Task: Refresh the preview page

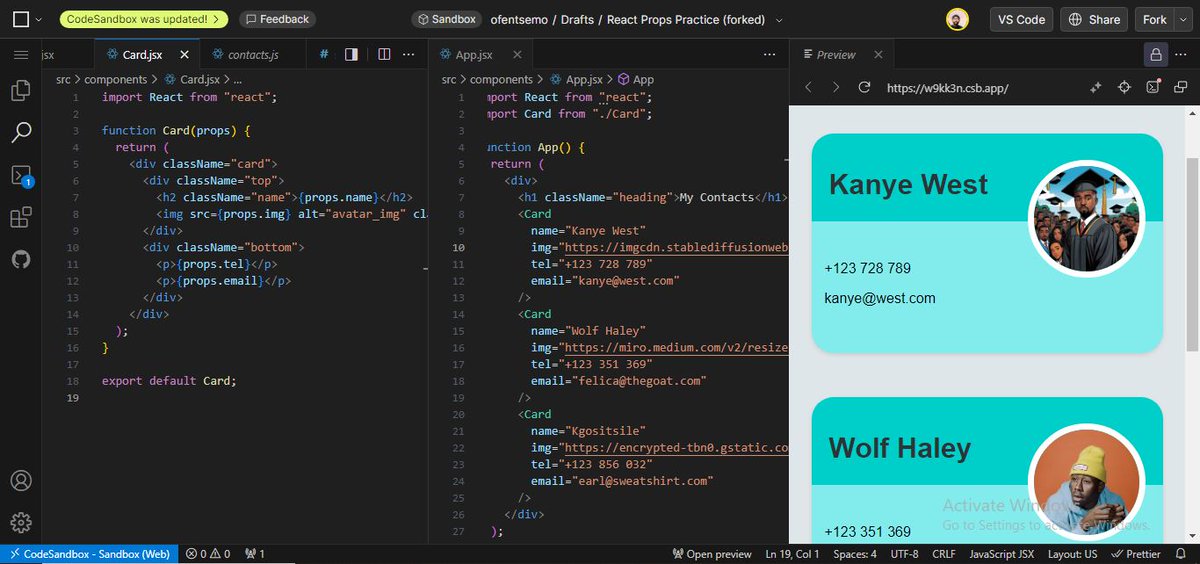Action: pos(864,87)
